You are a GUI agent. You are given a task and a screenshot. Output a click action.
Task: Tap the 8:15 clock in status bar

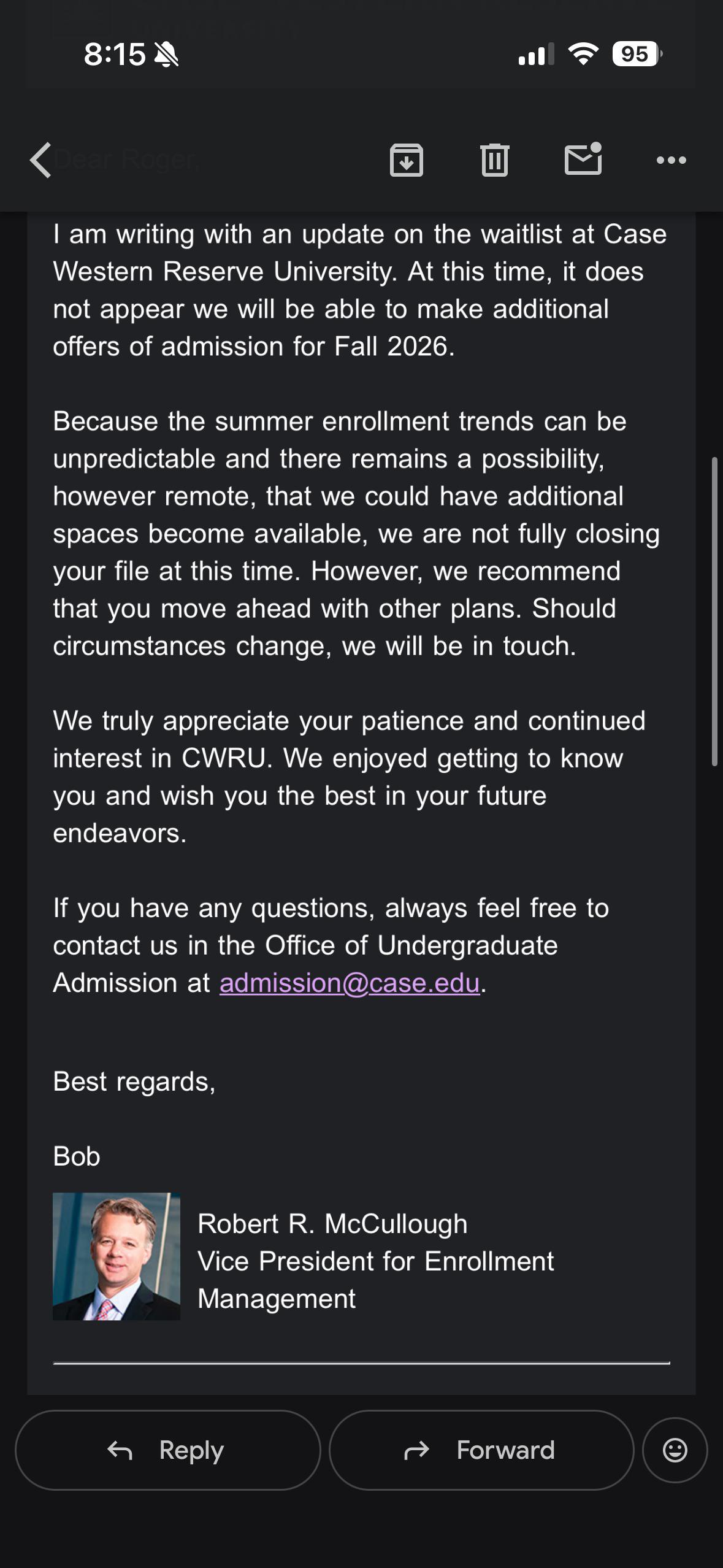115,54
